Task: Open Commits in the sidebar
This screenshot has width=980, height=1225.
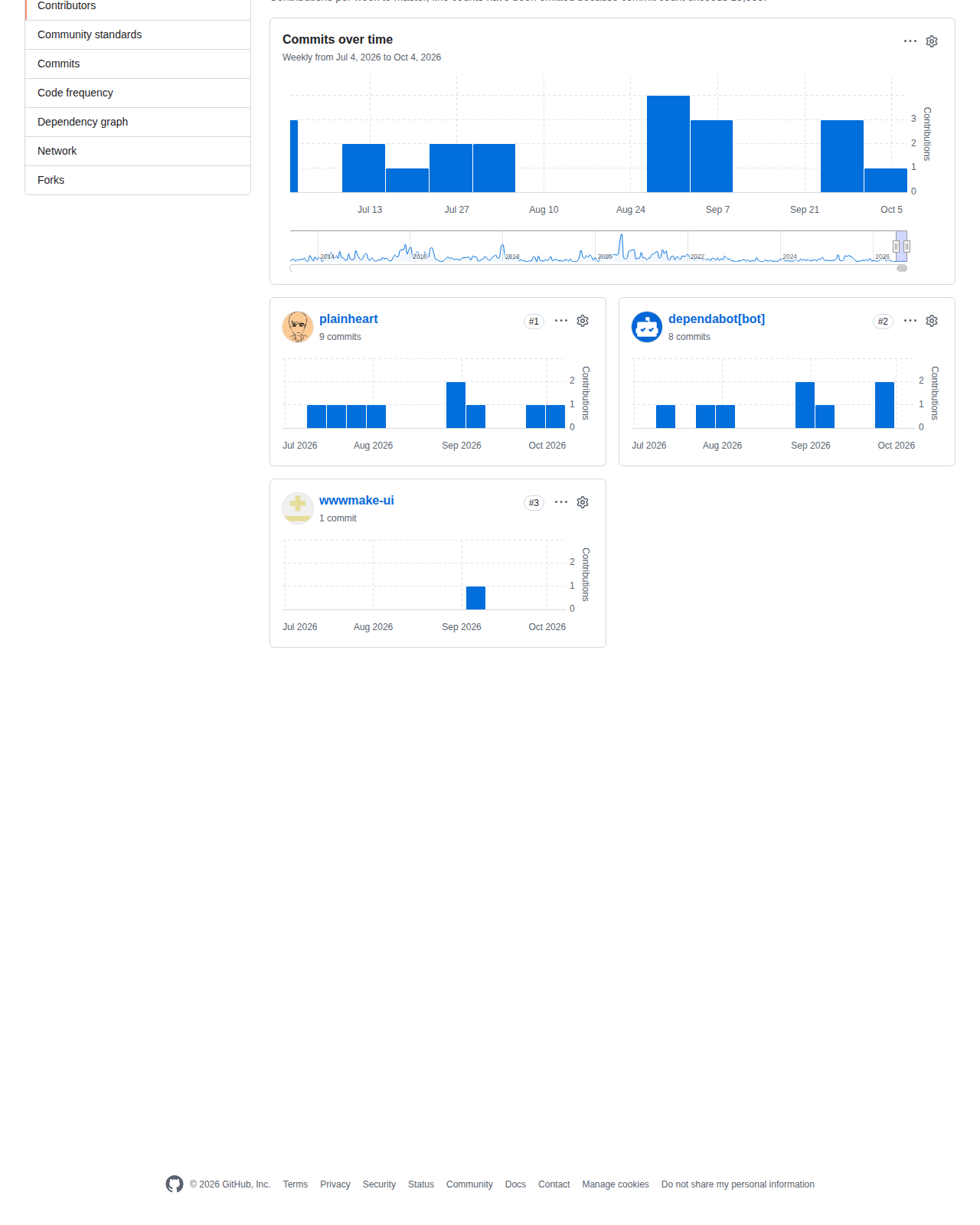Action: 138,64
